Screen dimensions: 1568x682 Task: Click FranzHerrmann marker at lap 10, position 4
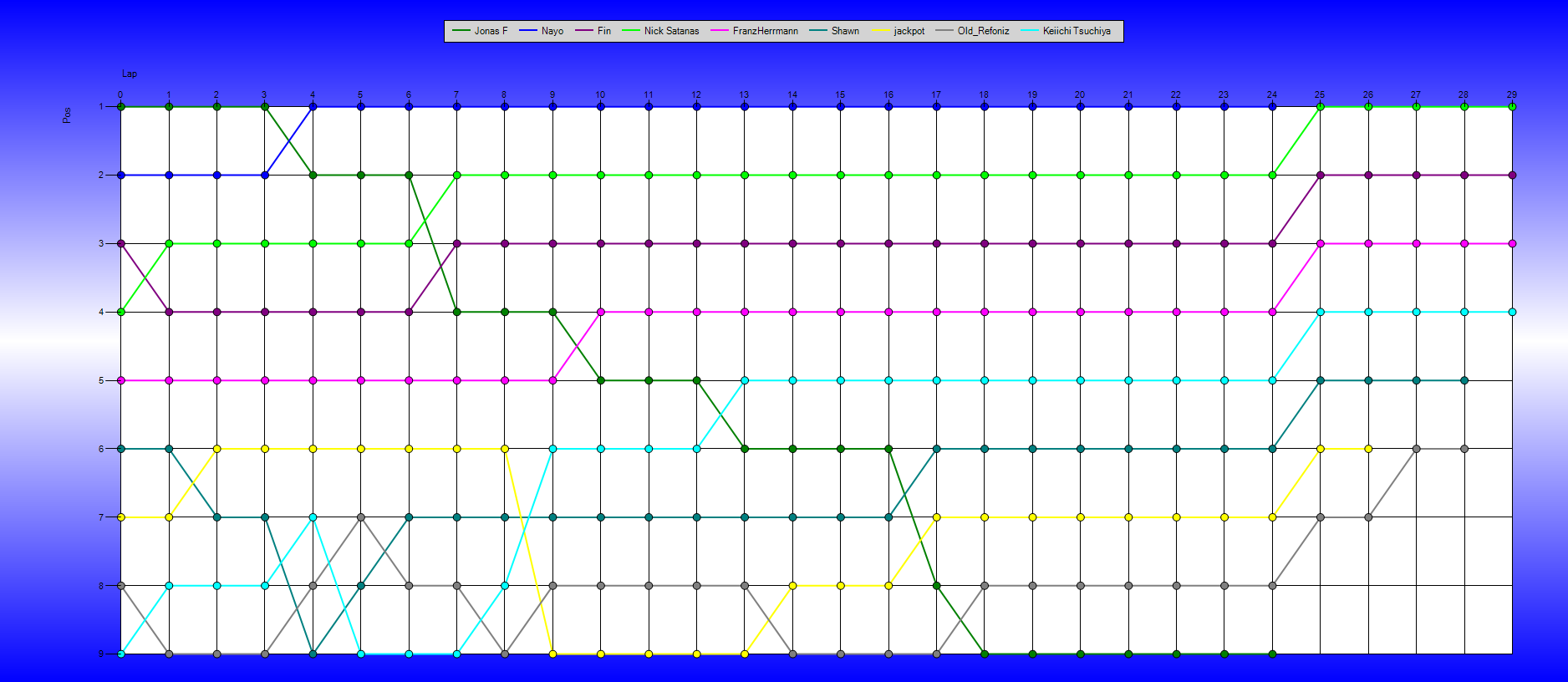click(x=600, y=312)
